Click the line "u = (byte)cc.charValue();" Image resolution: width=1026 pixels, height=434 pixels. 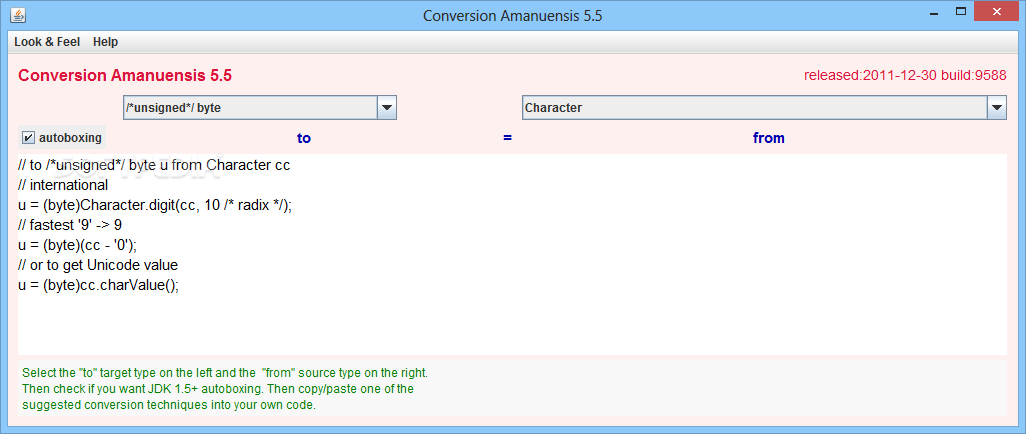click(98, 285)
